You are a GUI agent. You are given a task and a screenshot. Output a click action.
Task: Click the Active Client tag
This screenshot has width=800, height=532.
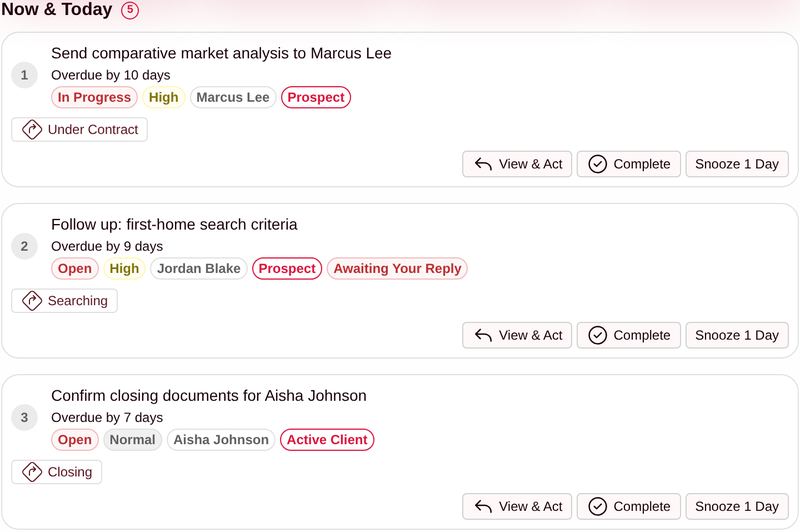click(x=327, y=440)
